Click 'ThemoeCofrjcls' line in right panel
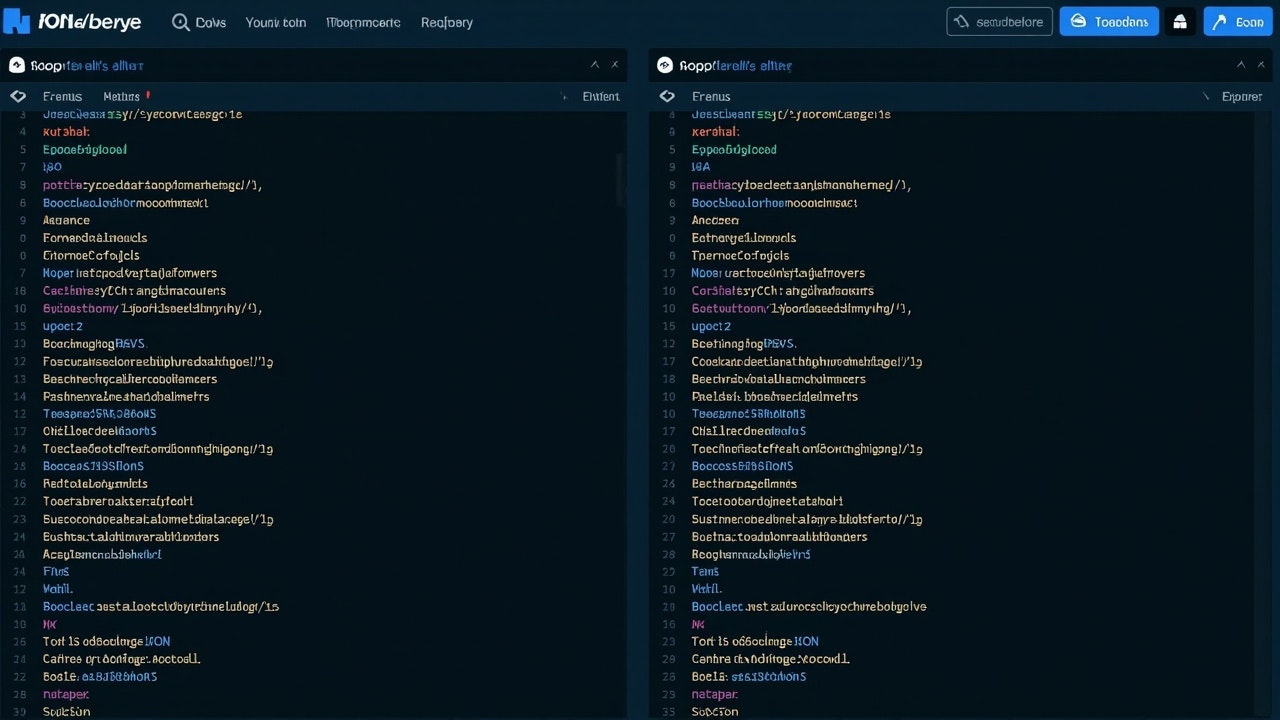This screenshot has width=1280, height=720. (740, 256)
